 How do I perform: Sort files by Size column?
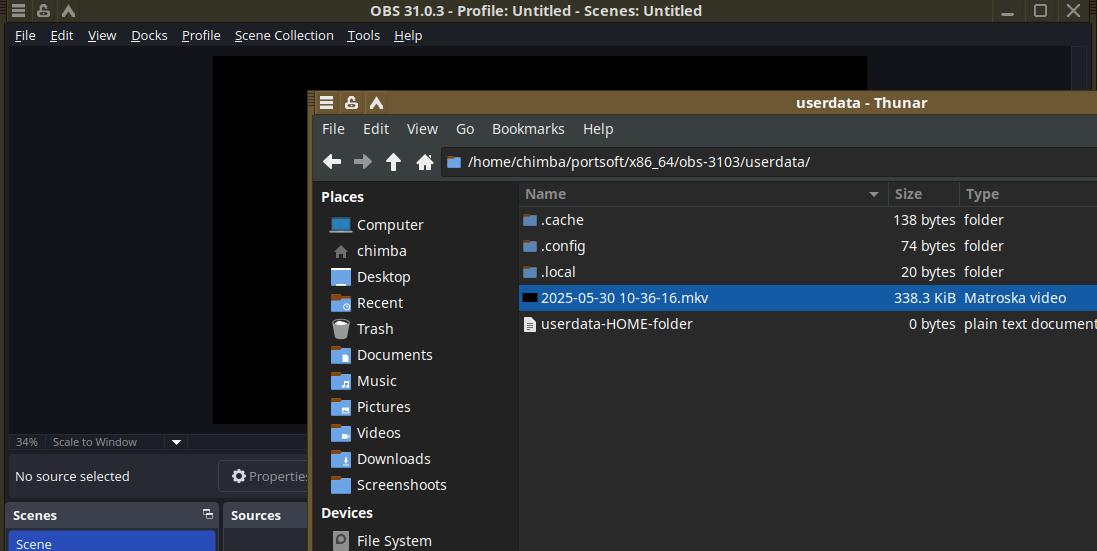(923, 194)
